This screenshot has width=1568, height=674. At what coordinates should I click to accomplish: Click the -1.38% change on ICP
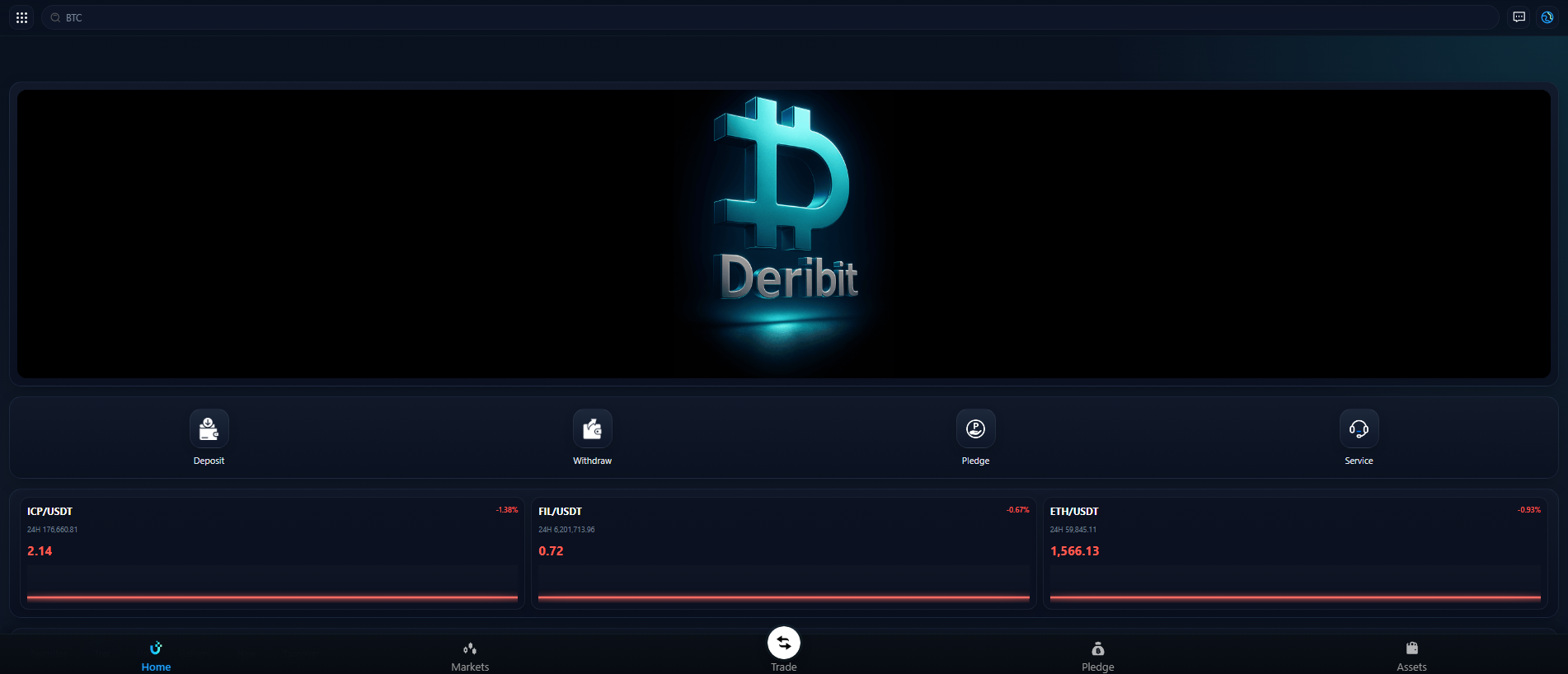(507, 510)
